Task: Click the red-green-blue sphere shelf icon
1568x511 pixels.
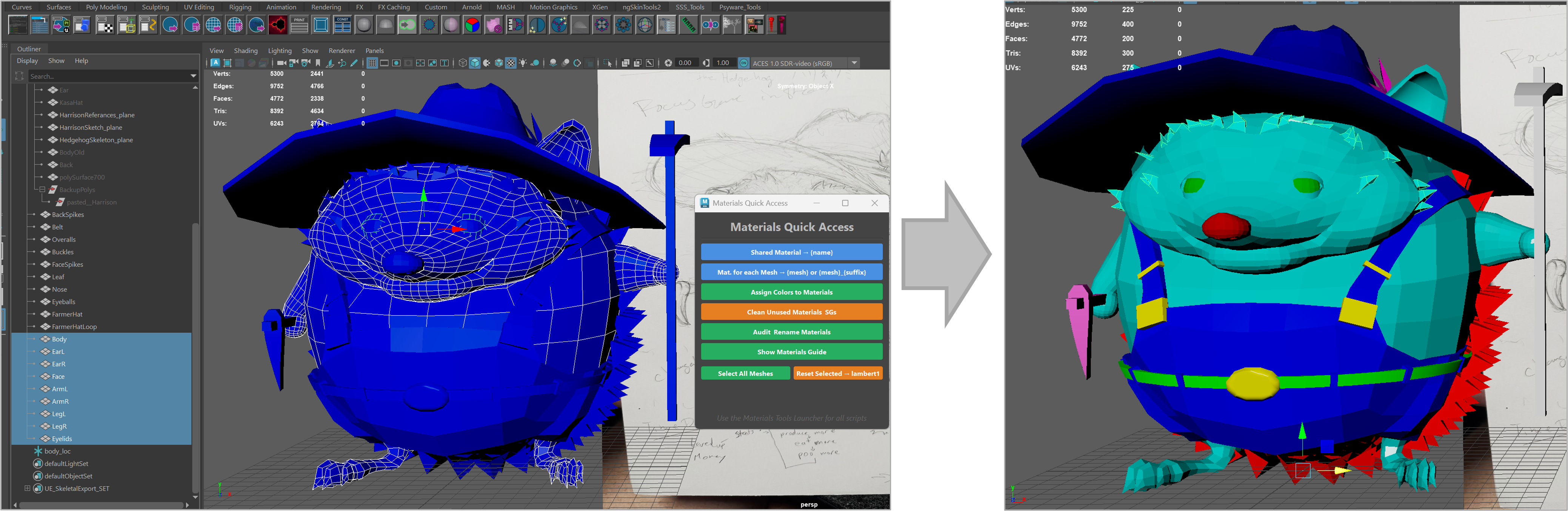Action: 472,25
